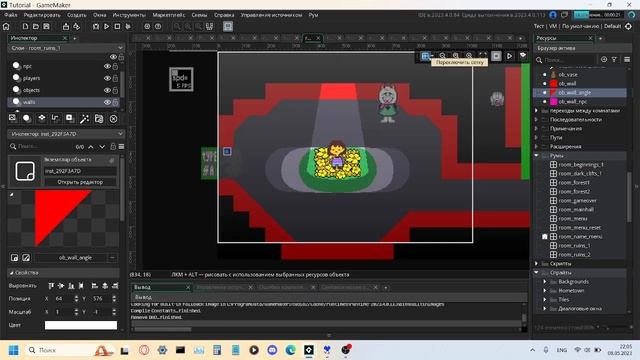Image resolution: width=640 pixels, height=360 pixels.
Task: Toggle the room grid icon
Action: [425, 56]
